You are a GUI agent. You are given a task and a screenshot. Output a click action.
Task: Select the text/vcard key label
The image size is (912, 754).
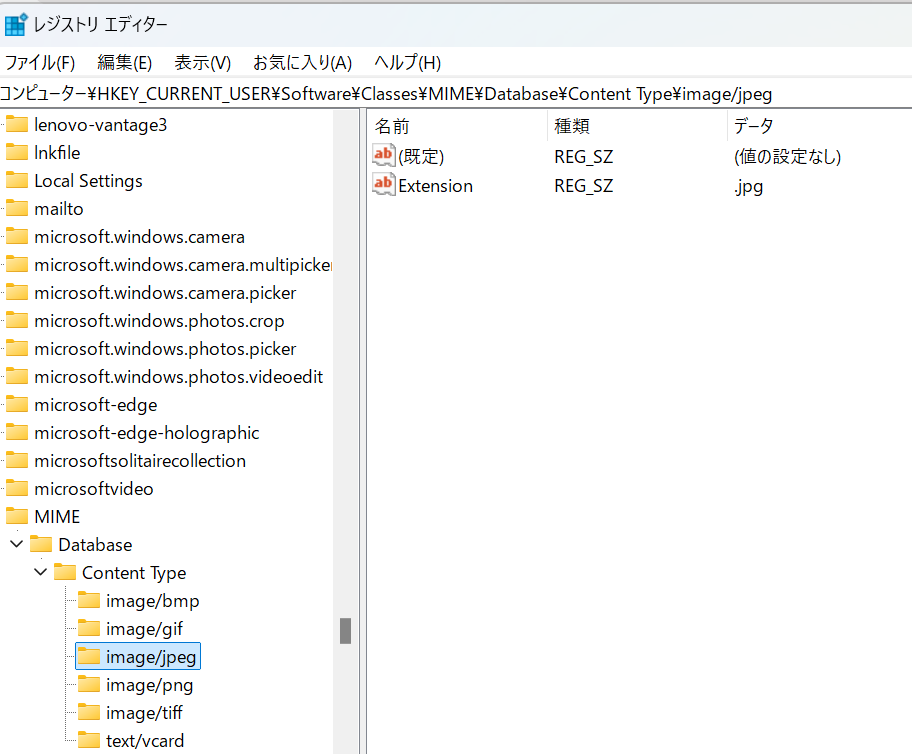[145, 741]
